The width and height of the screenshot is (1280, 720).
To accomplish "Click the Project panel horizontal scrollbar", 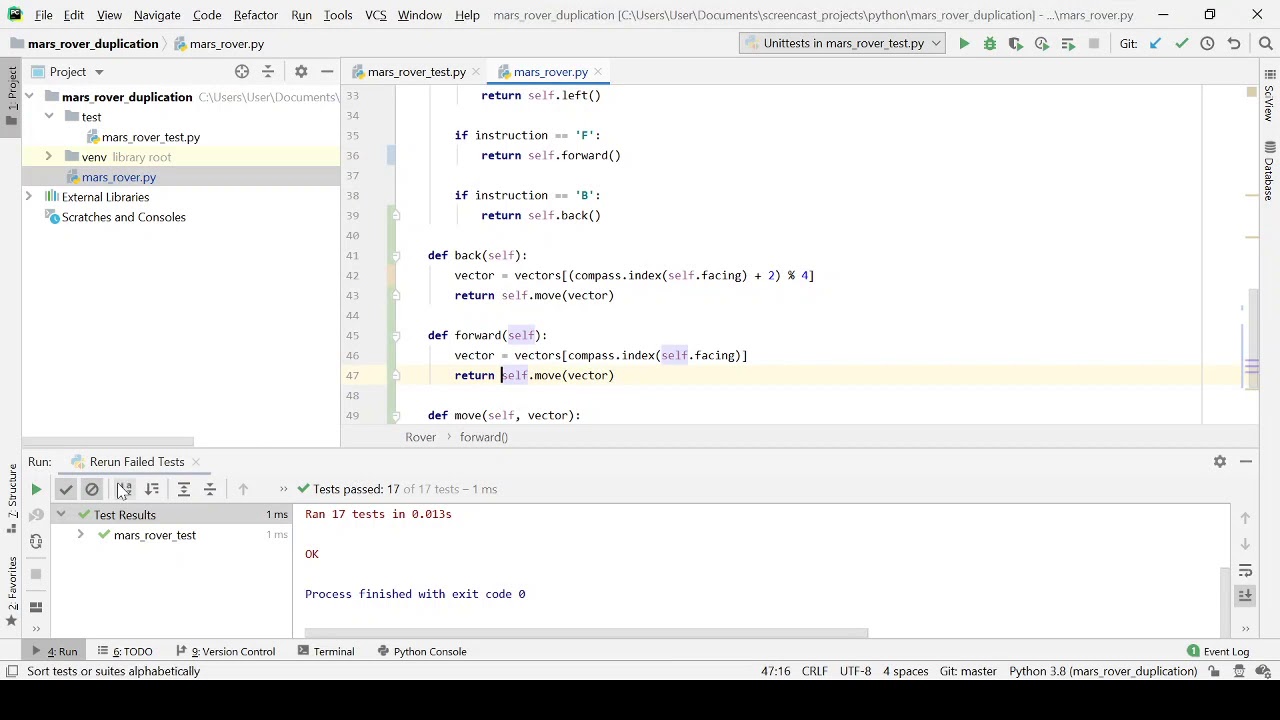I will point(108,441).
